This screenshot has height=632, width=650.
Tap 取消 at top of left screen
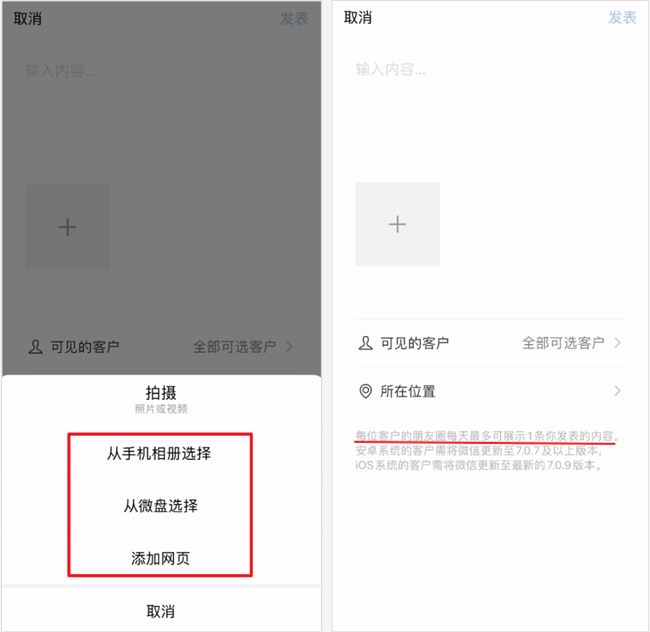28,19
